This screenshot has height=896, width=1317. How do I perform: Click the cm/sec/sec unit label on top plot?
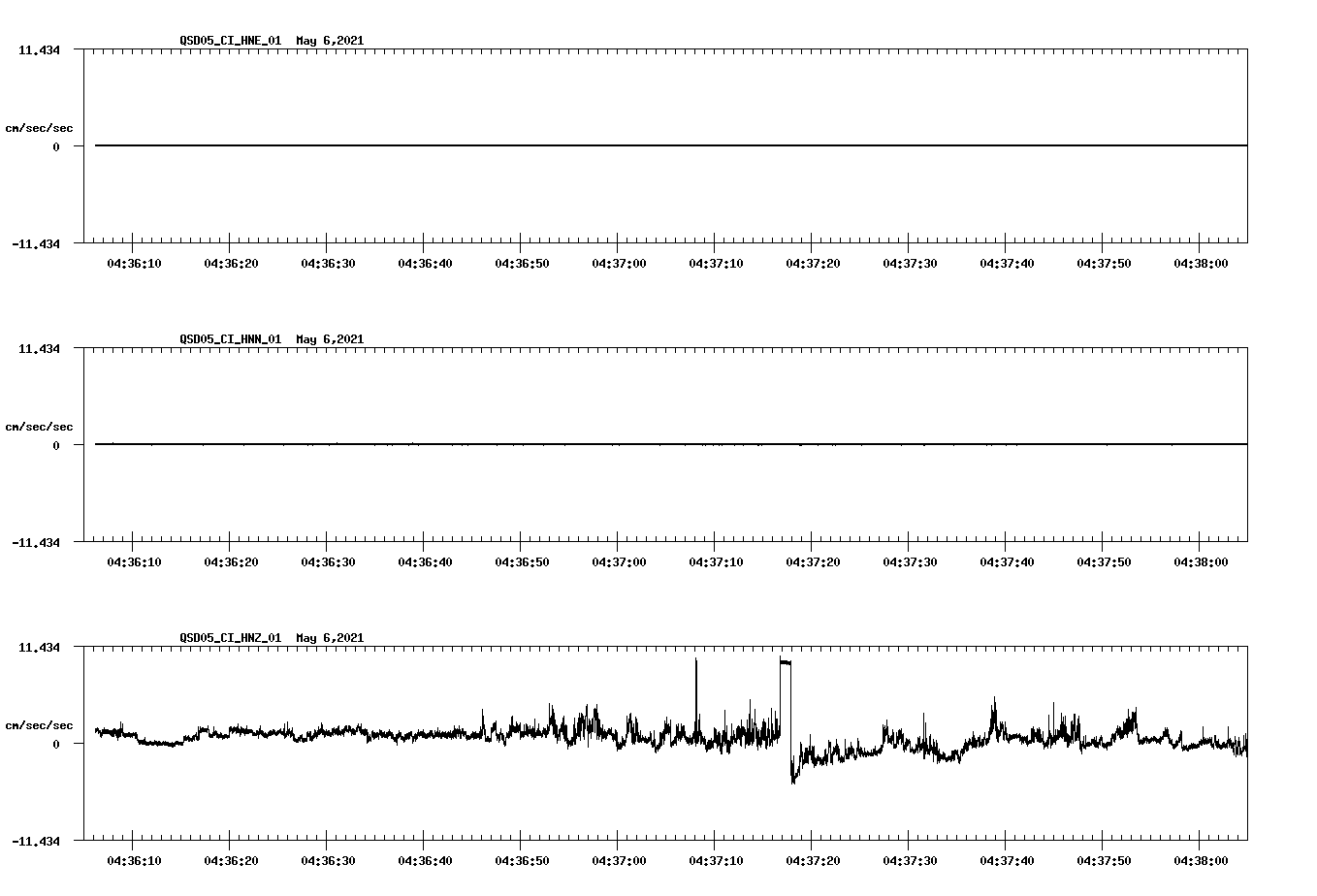[40, 127]
